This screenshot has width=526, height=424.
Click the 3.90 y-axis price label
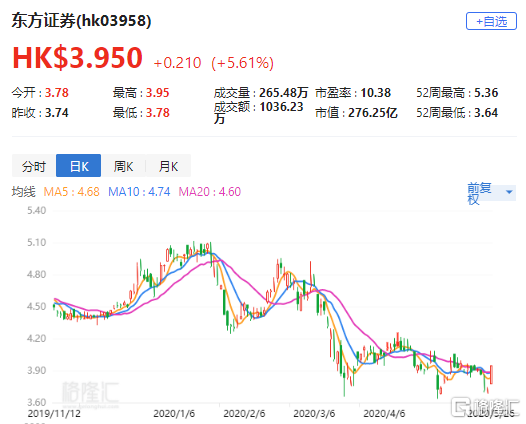[x=37, y=371]
